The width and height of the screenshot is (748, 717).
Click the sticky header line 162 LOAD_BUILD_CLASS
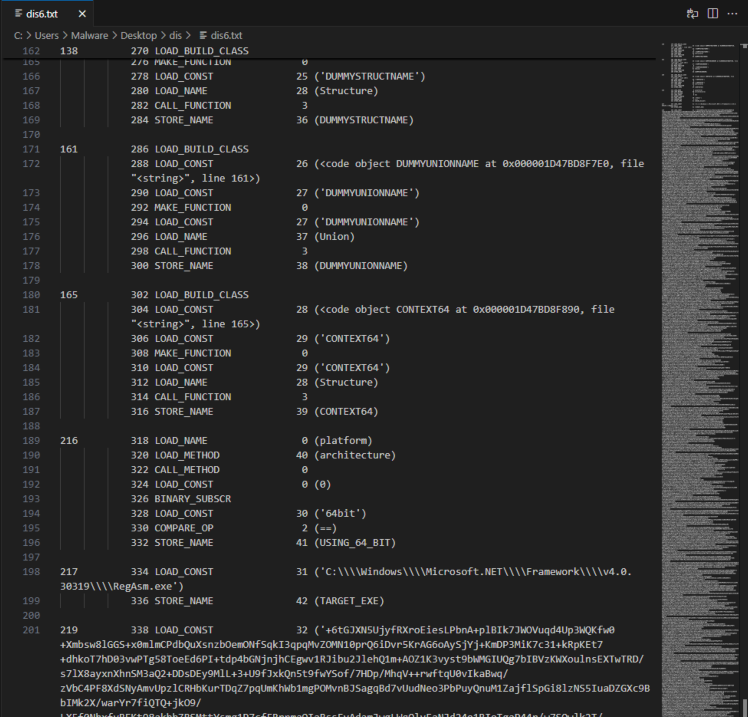click(329, 51)
